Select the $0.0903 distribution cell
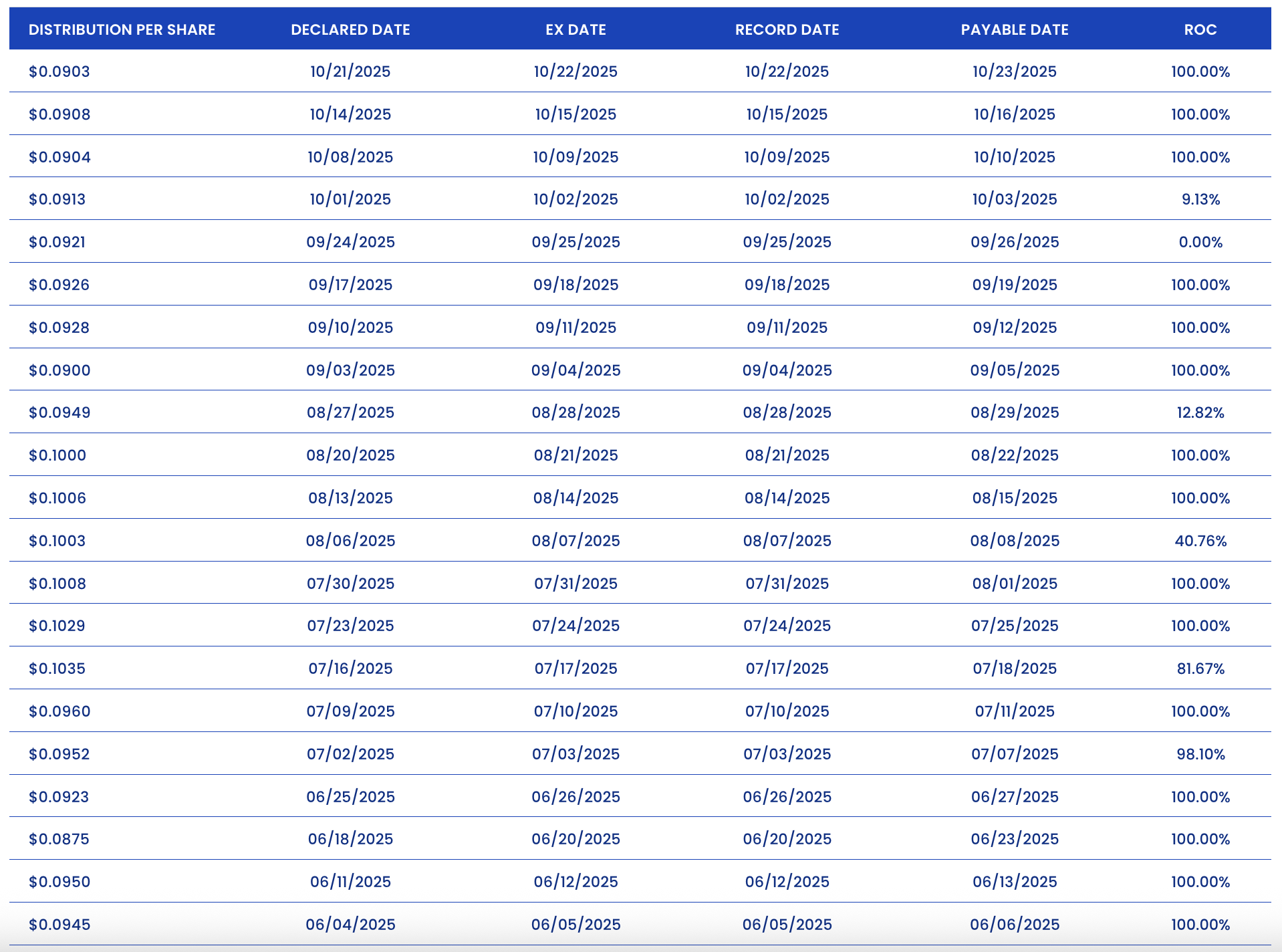Viewport: 1282px width, 952px height. [59, 72]
